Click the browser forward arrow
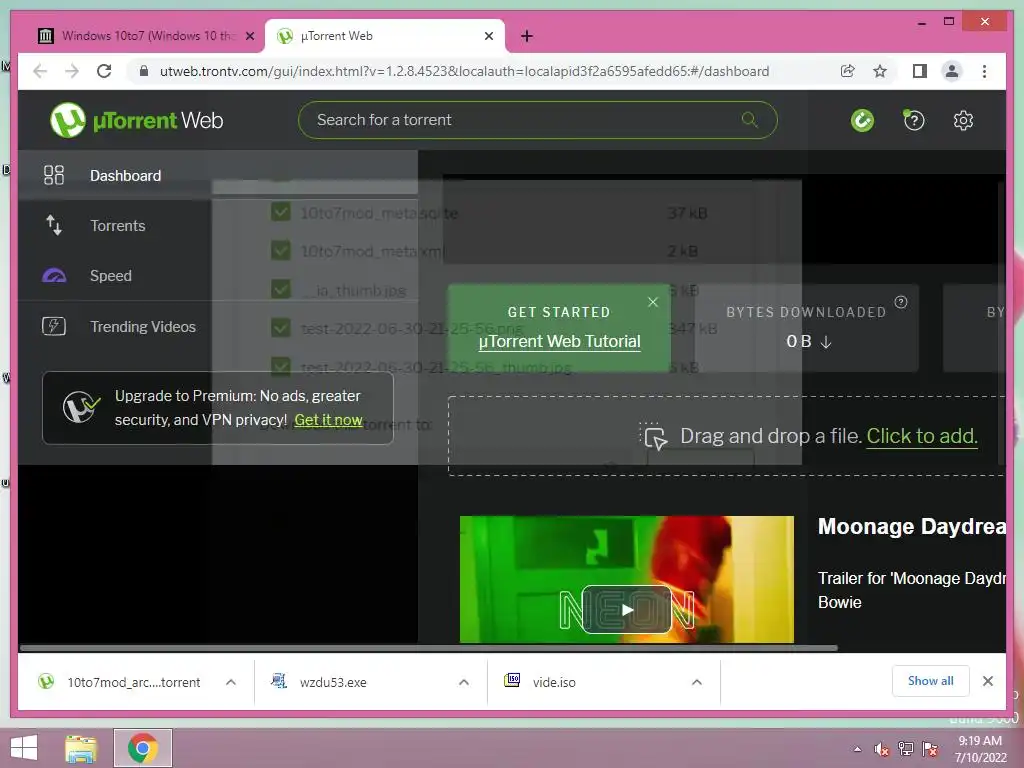Image resolution: width=1024 pixels, height=768 pixels. (x=72, y=71)
